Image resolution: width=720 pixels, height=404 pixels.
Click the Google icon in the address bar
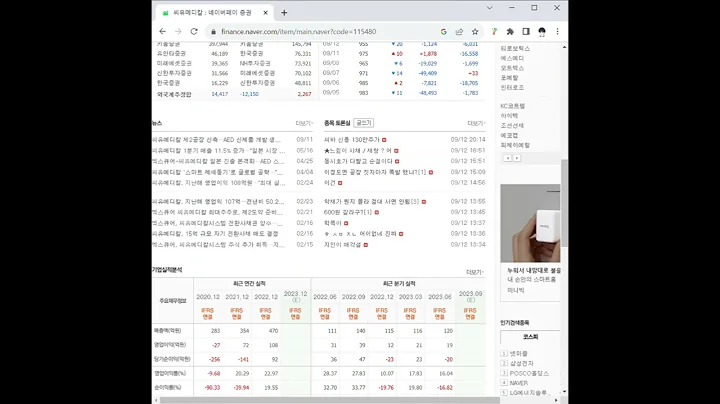pos(444,32)
